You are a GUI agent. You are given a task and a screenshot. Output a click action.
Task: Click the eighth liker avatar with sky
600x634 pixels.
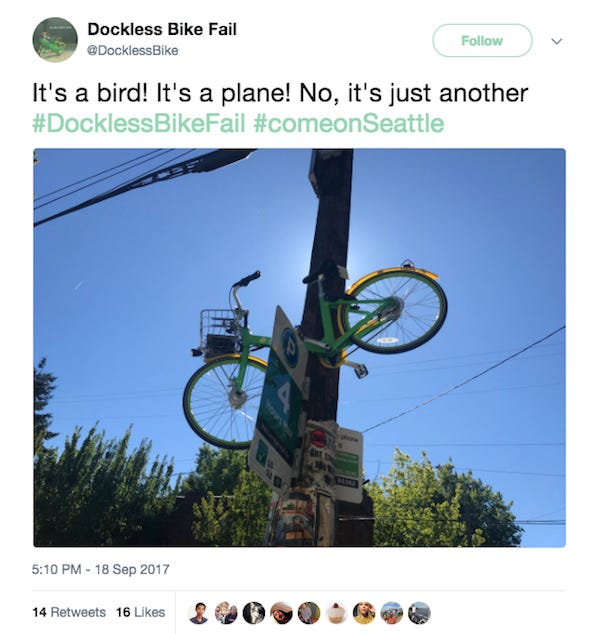391,613
